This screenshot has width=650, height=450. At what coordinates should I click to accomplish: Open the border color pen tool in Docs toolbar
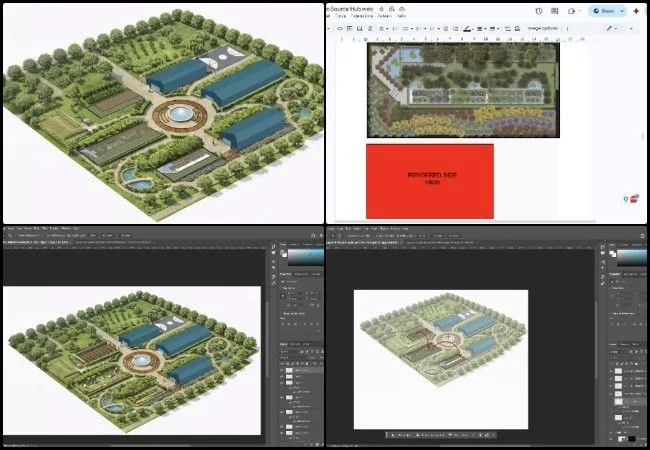(x=468, y=29)
